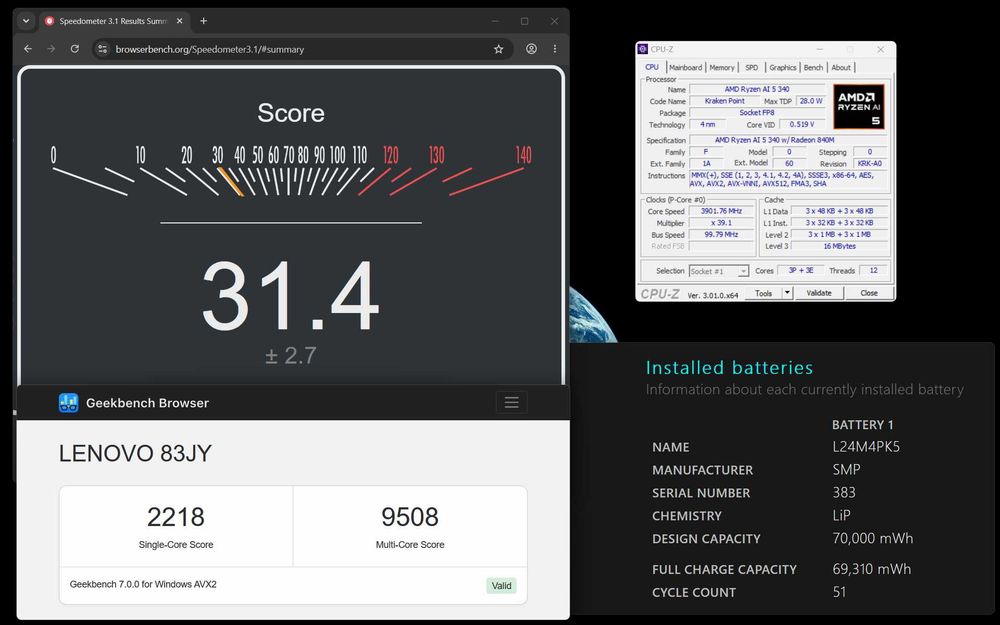Screen dimensions: 1000x625
Task: Click the Close button in CPU-Z
Action: coord(869,293)
